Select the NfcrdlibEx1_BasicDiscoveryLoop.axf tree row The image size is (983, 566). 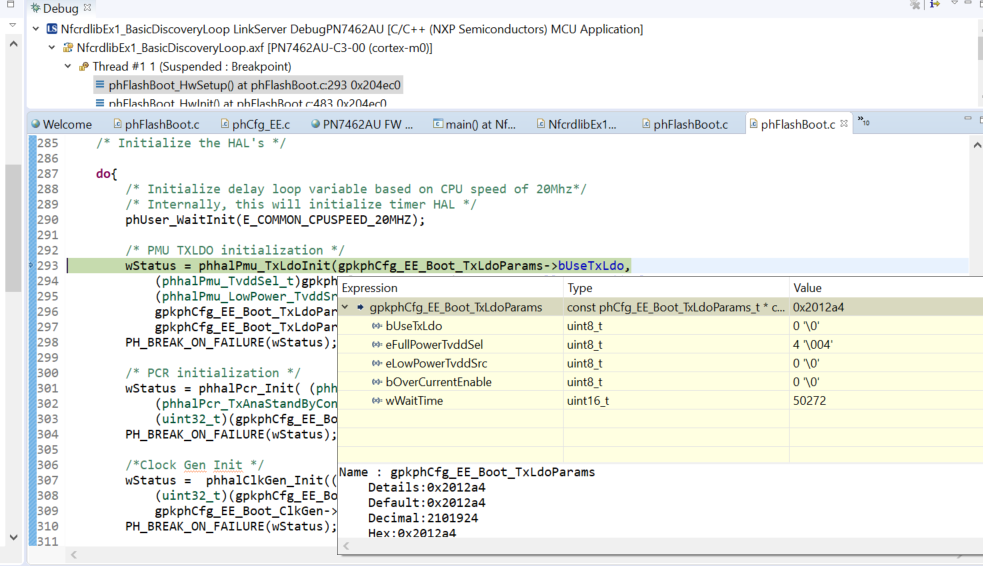click(248, 48)
